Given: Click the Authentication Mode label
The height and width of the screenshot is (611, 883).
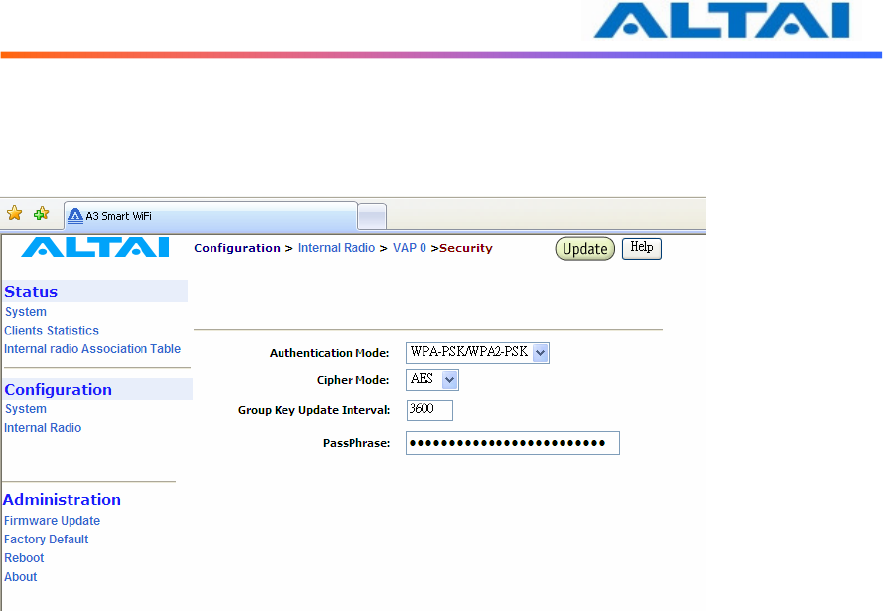Looking at the screenshot, I should coord(329,353).
